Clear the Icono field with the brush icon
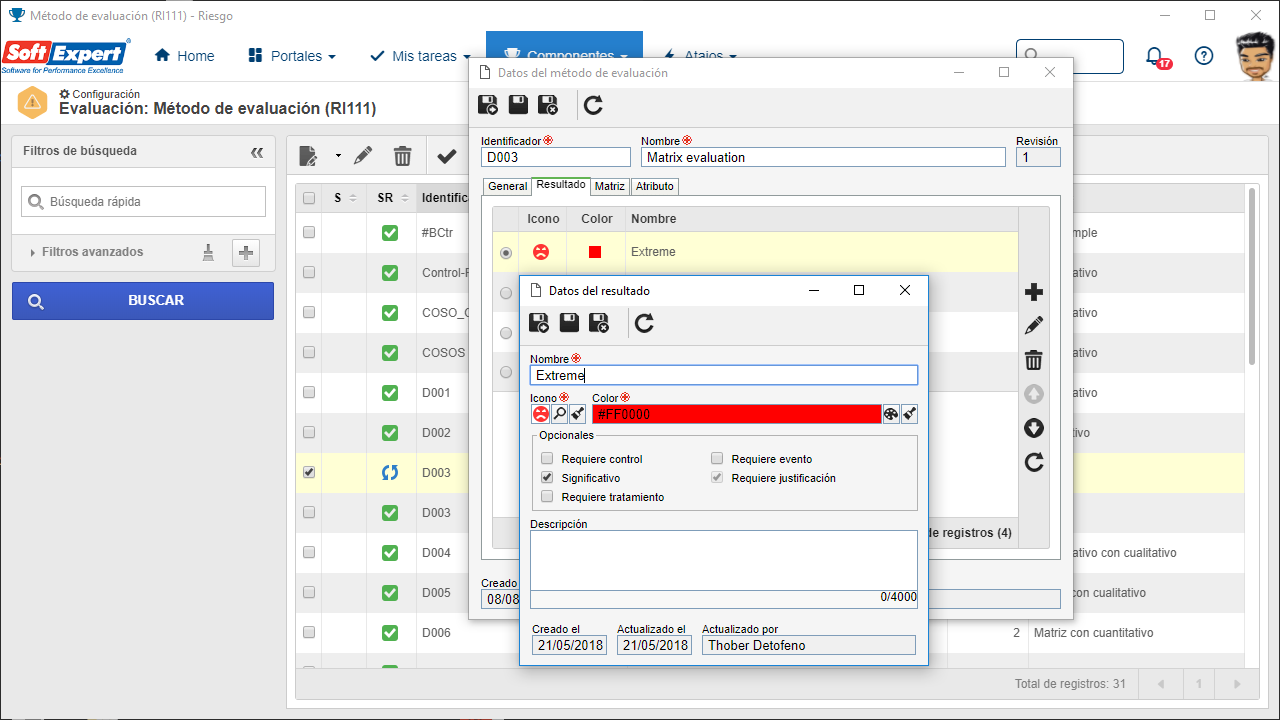This screenshot has width=1280, height=720. [577, 414]
